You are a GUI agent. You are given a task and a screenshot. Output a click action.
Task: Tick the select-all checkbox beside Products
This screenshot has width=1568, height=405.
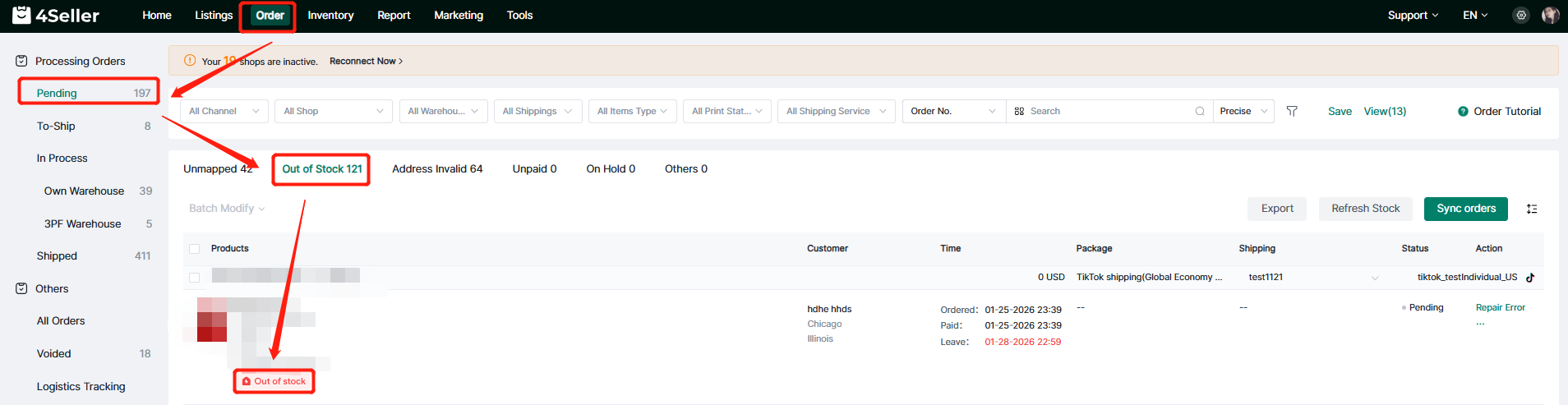(195, 249)
